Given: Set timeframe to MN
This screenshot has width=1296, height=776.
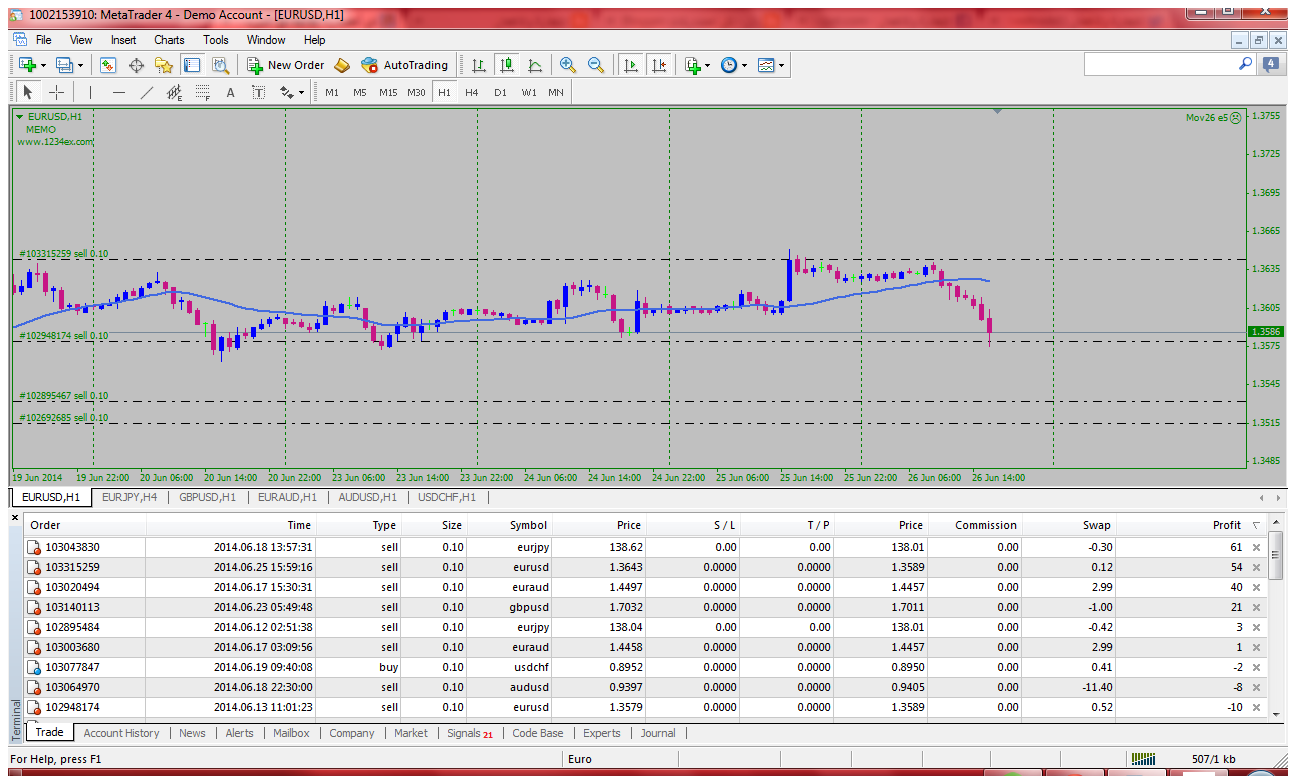Looking at the screenshot, I should (x=556, y=92).
